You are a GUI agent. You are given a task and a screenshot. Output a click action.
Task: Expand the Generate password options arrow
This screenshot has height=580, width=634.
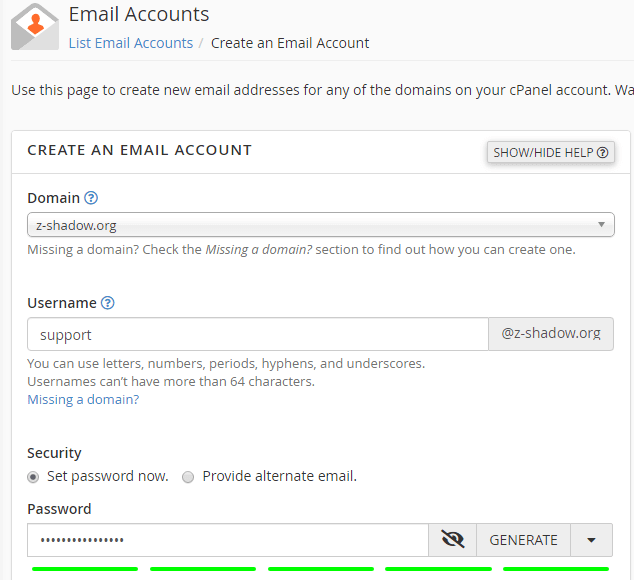pos(591,540)
